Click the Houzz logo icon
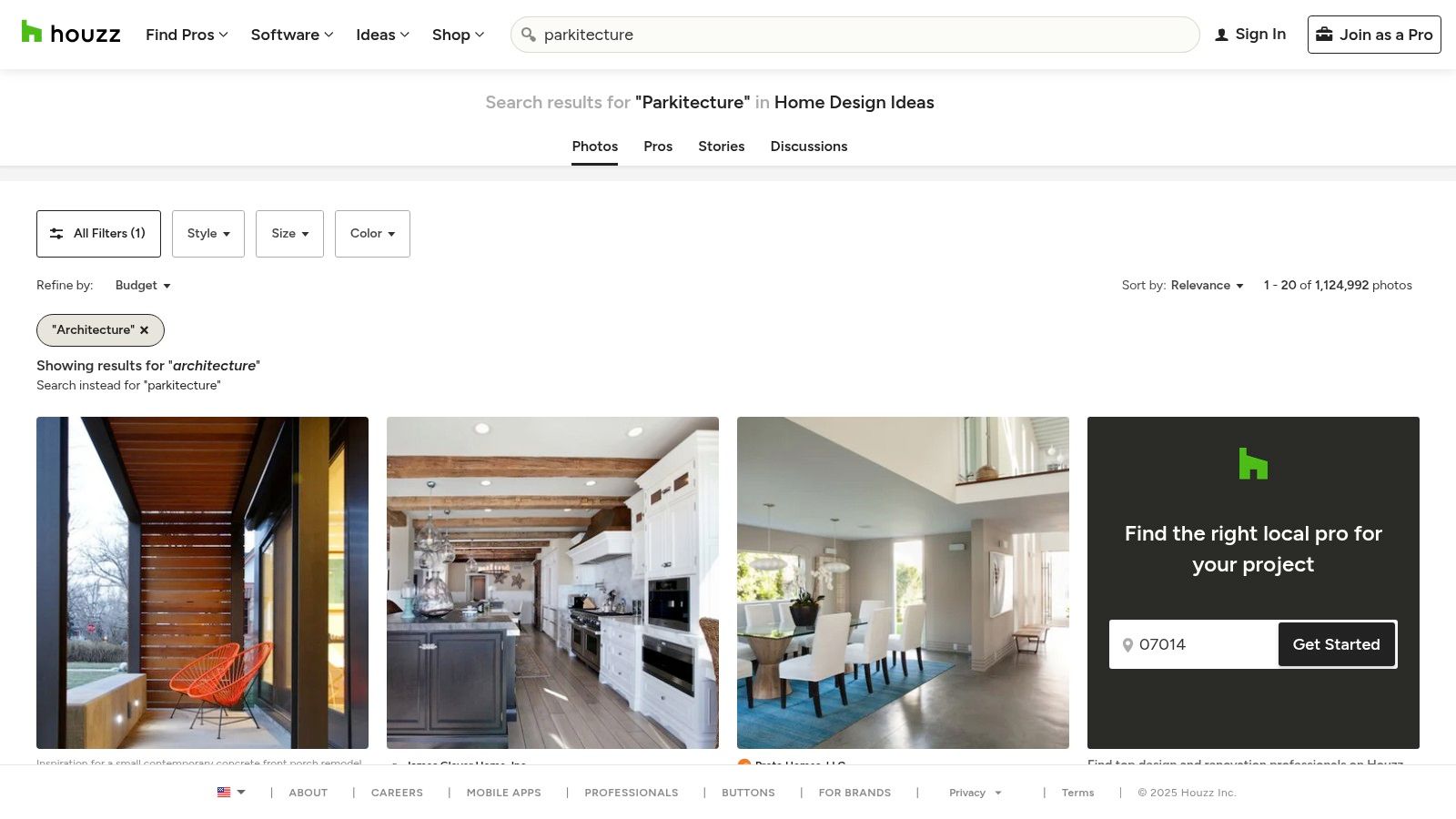 pyautogui.click(x=32, y=33)
